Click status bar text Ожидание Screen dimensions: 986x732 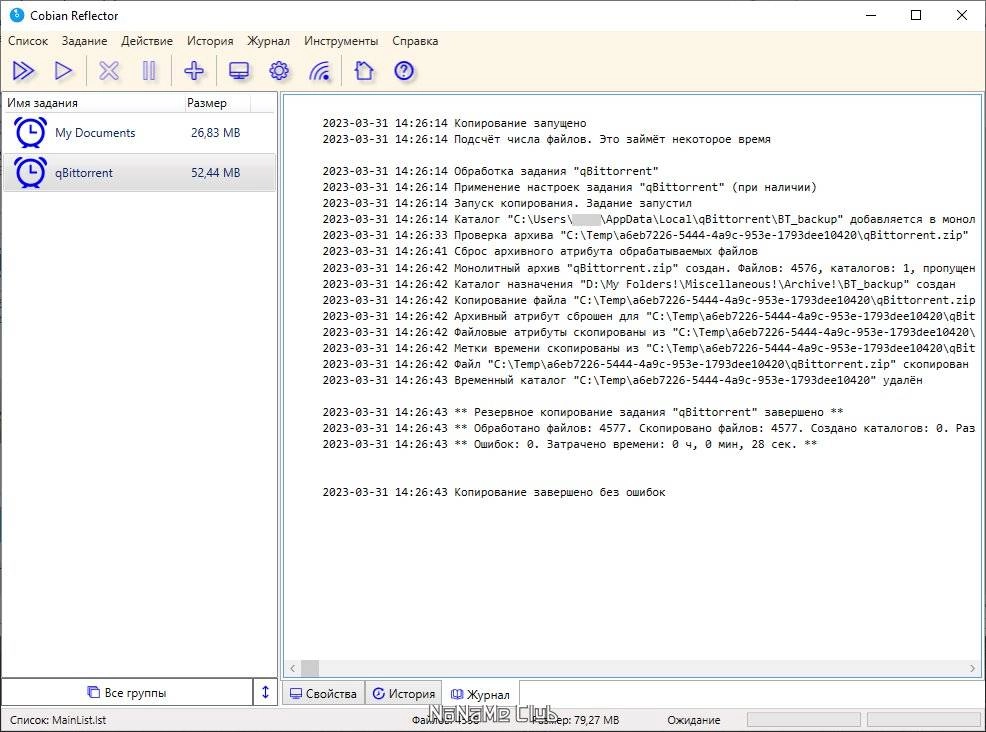(694, 720)
